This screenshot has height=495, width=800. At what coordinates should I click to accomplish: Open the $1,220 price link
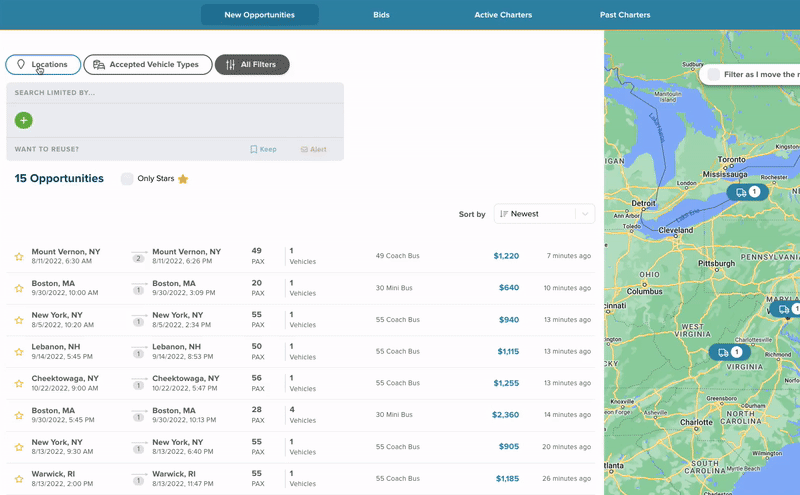[x=506, y=256]
